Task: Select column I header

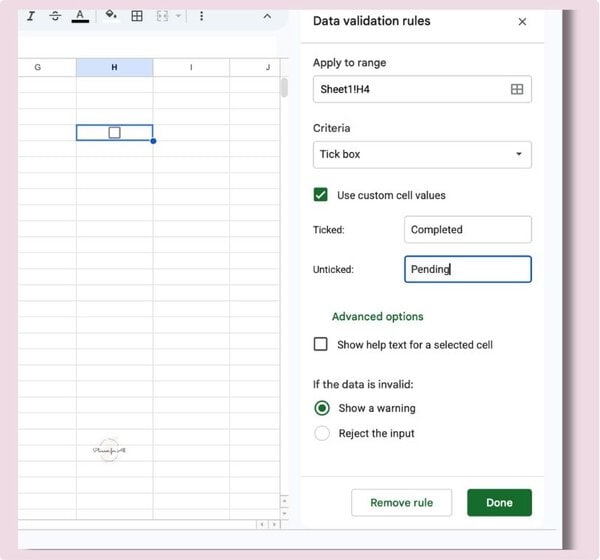Action: click(191, 67)
